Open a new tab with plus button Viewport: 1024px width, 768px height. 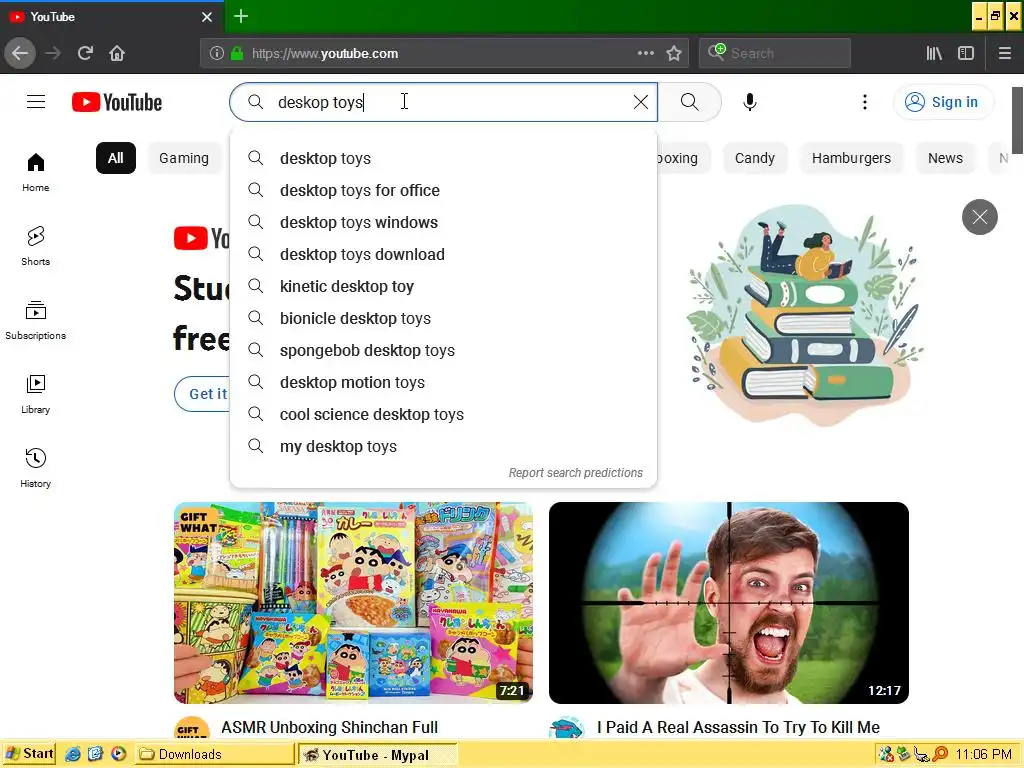241,16
